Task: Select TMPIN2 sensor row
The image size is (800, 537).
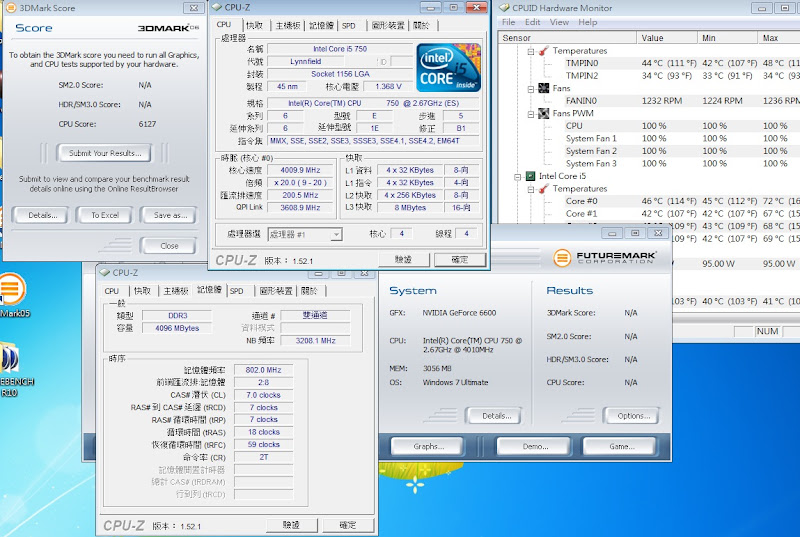Action: 649,76
